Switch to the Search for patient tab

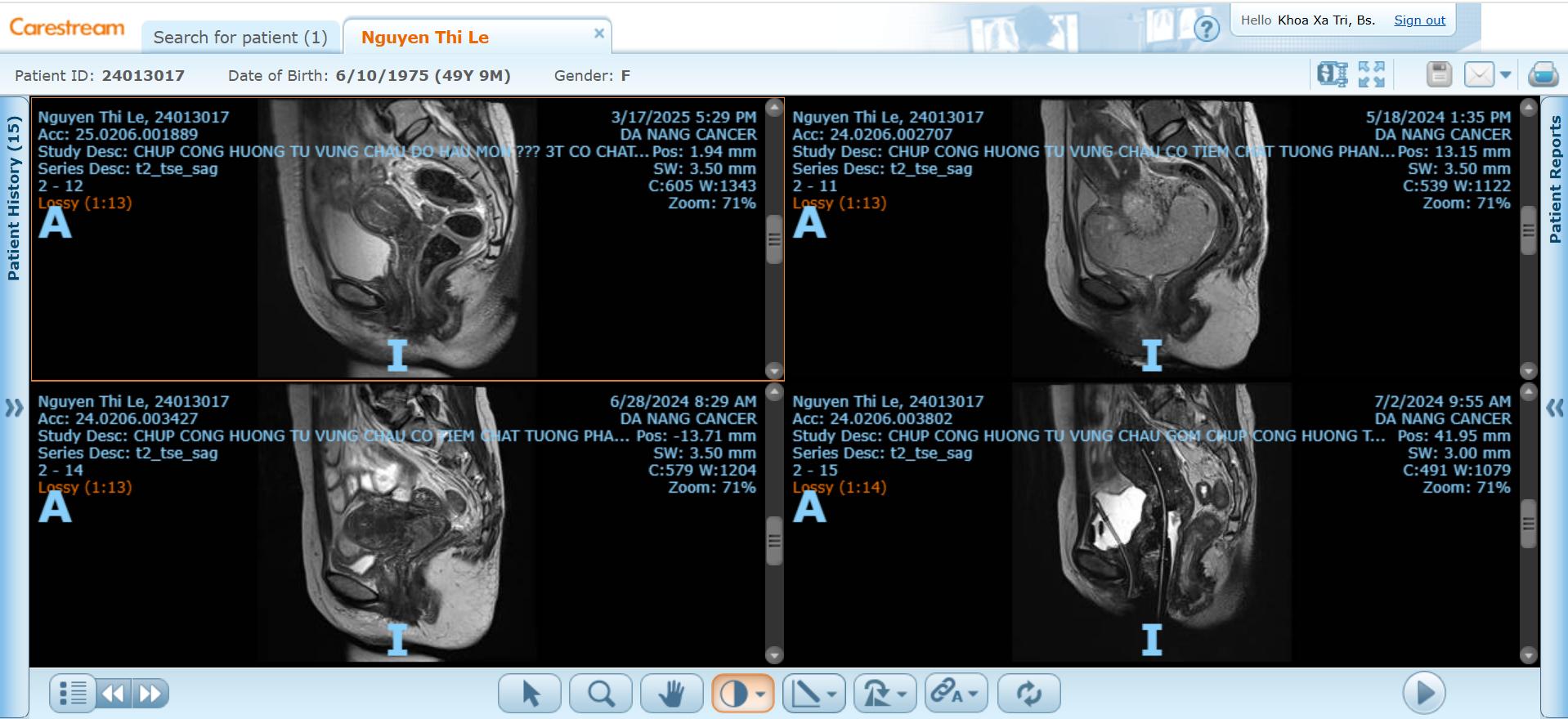click(x=240, y=38)
